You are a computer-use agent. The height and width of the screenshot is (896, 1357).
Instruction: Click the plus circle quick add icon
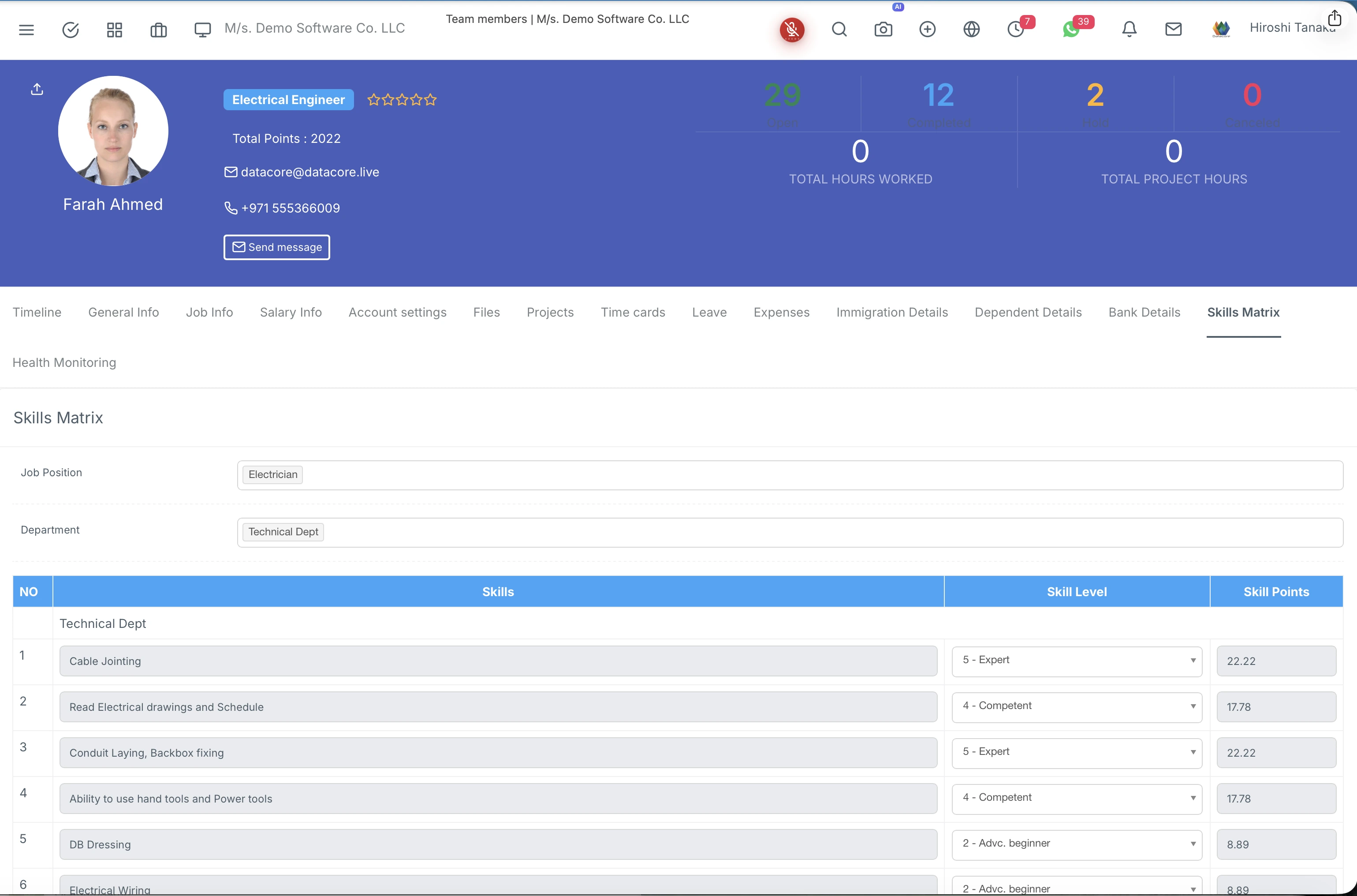click(927, 29)
